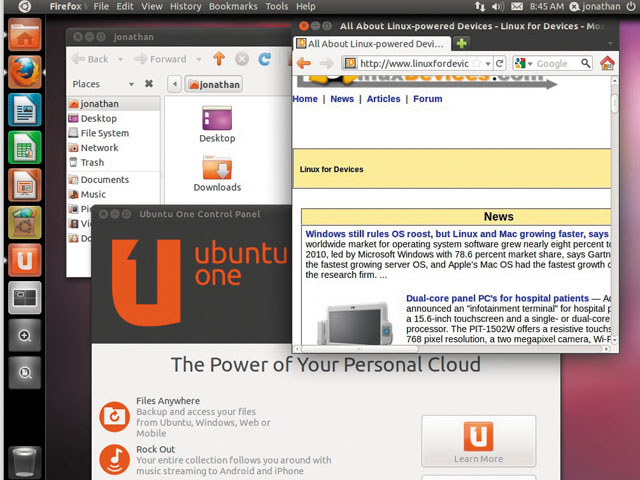Open the sound volume indicator

498,7
